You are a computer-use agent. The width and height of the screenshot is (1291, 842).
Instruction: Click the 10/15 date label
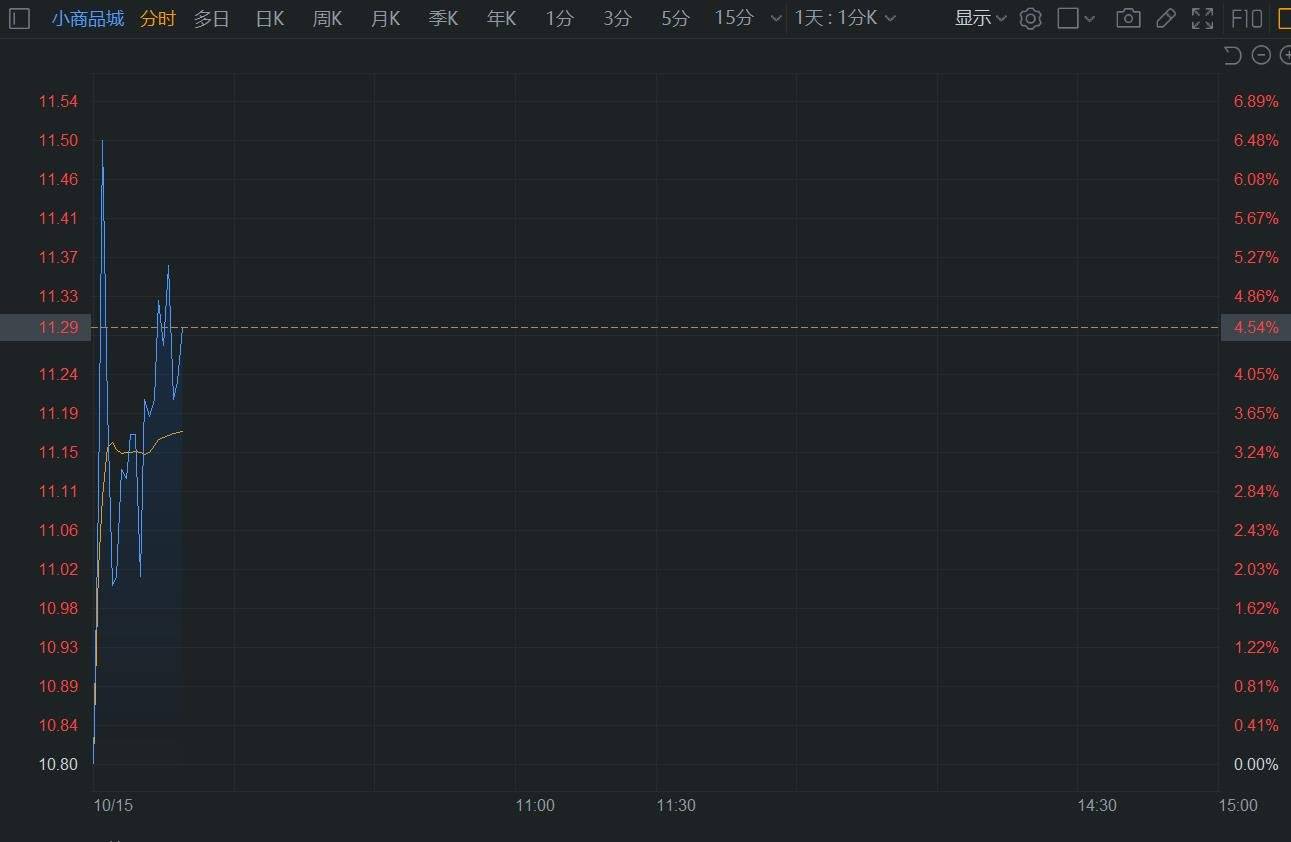coord(113,805)
